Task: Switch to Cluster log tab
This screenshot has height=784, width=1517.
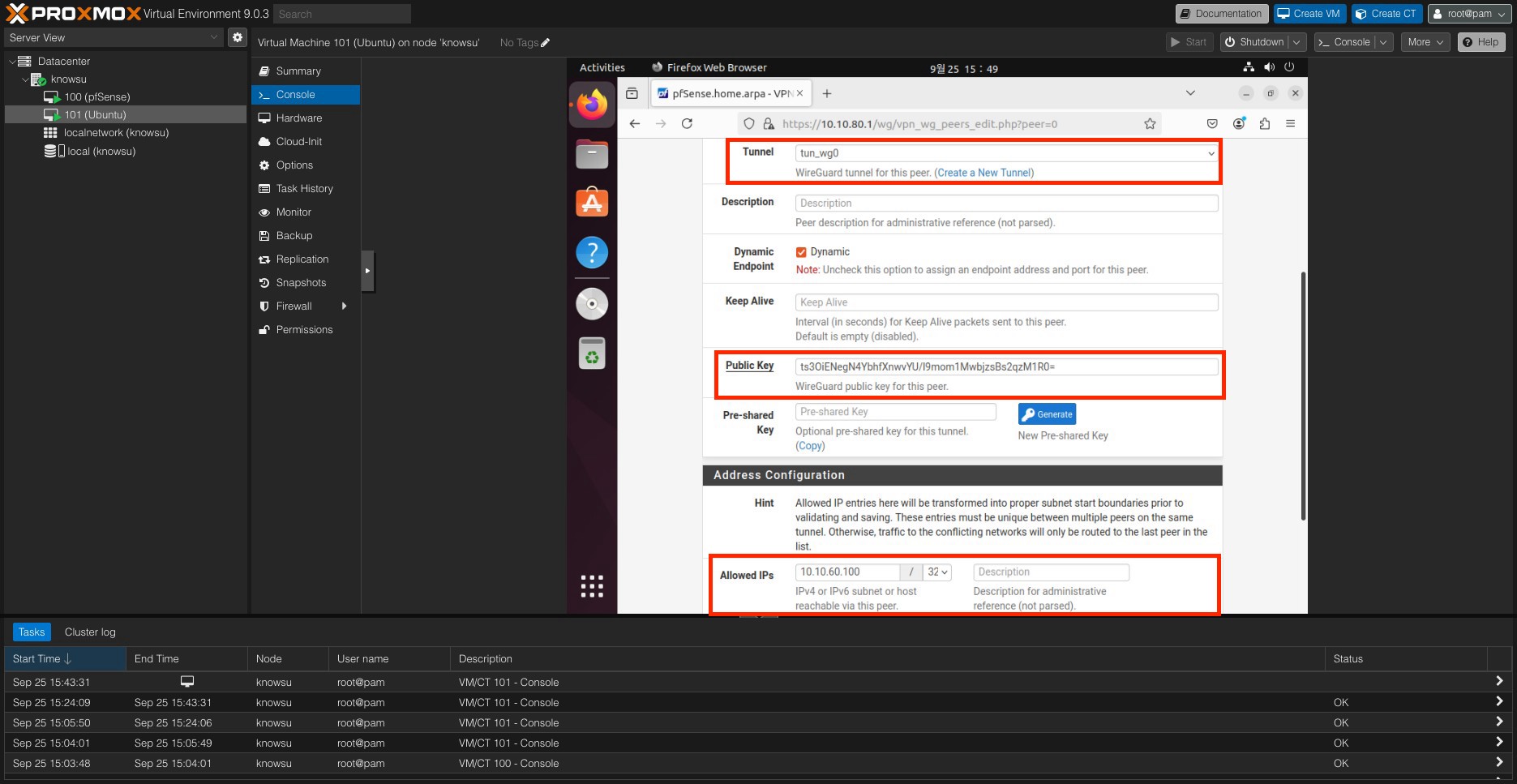Action: coord(90,632)
